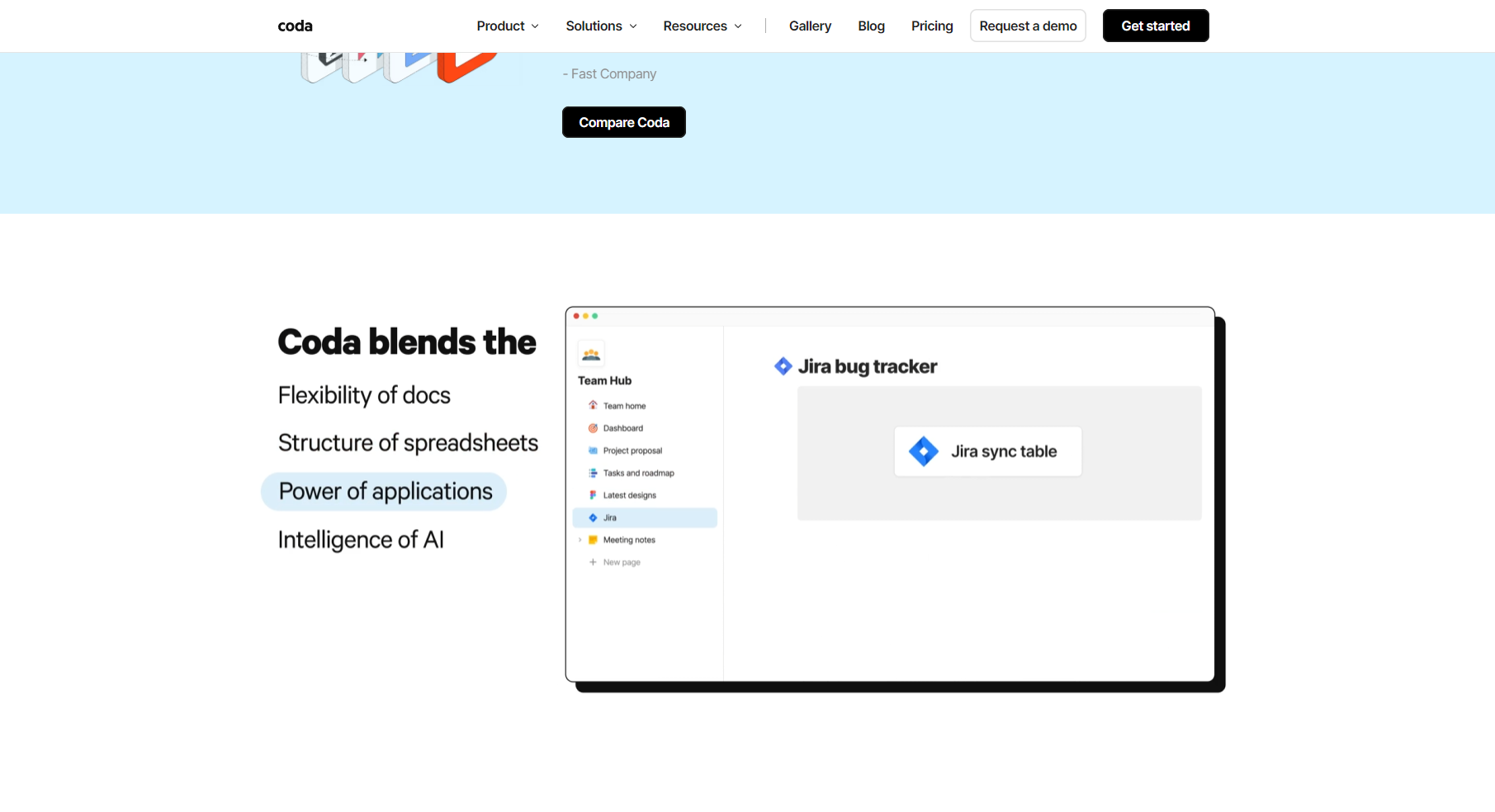The width and height of the screenshot is (1495, 812).
Task: Expand the Meeting notes chevron
Action: (580, 540)
